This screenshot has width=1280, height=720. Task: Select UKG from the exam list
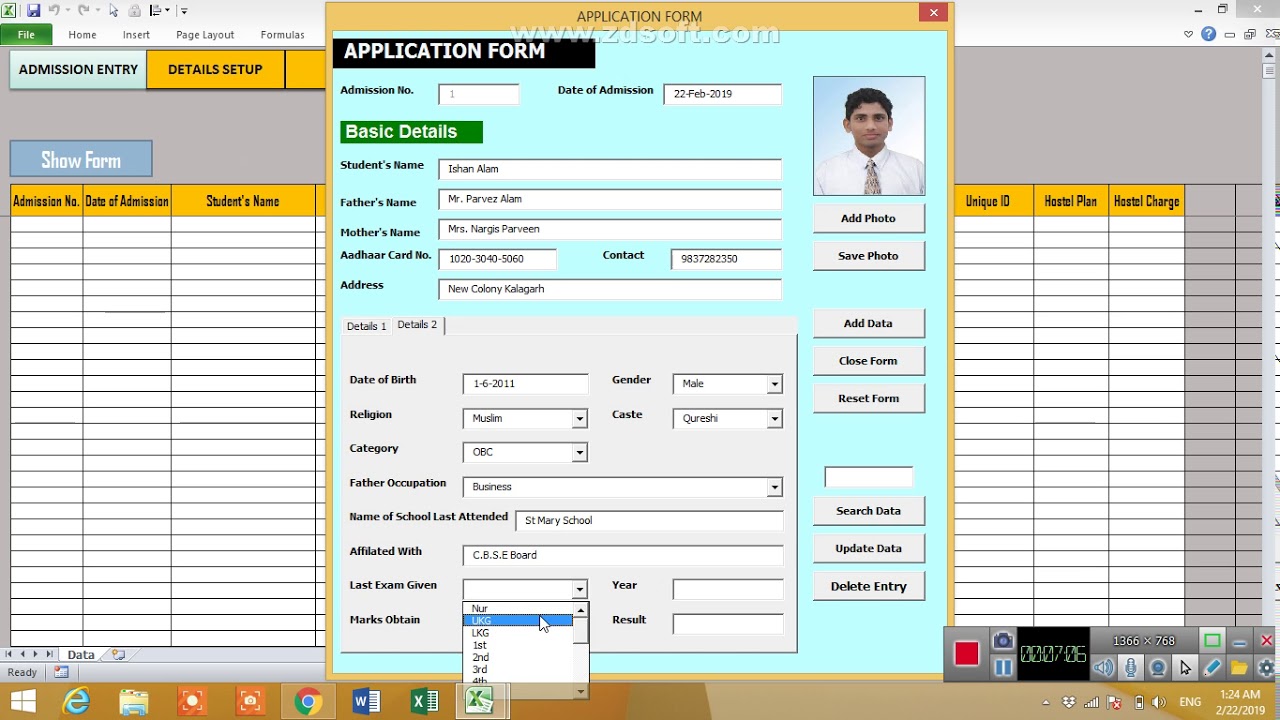pos(517,621)
